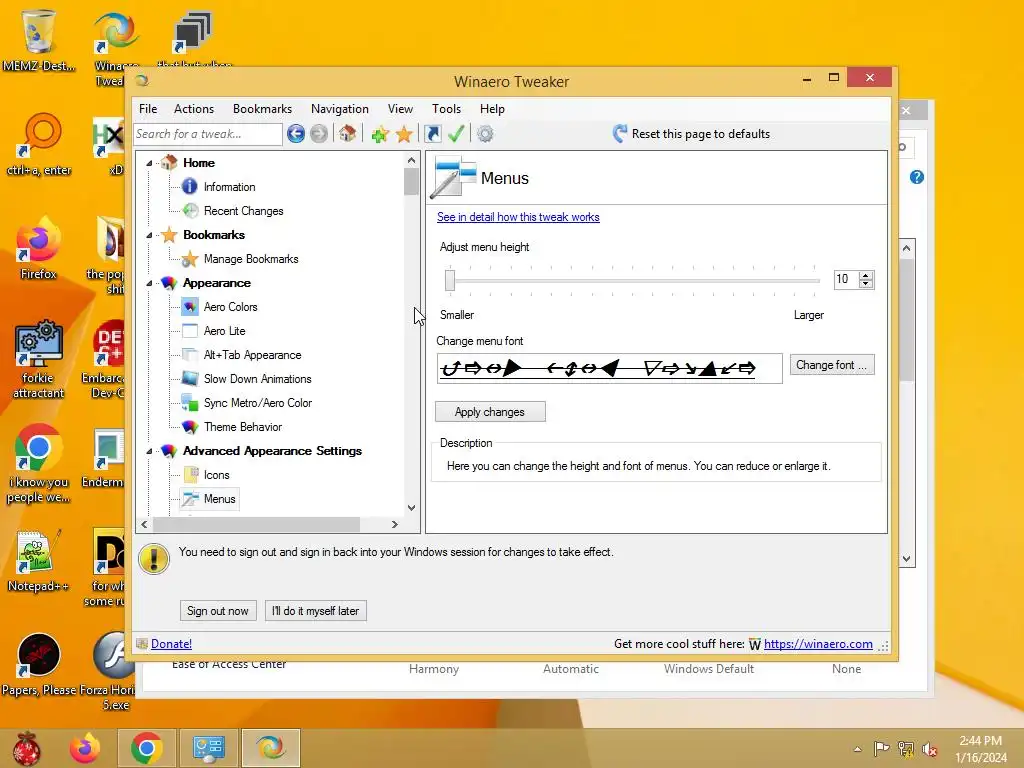Image resolution: width=1024 pixels, height=768 pixels.
Task: Click the Action Center flag tray icon
Action: [882, 749]
